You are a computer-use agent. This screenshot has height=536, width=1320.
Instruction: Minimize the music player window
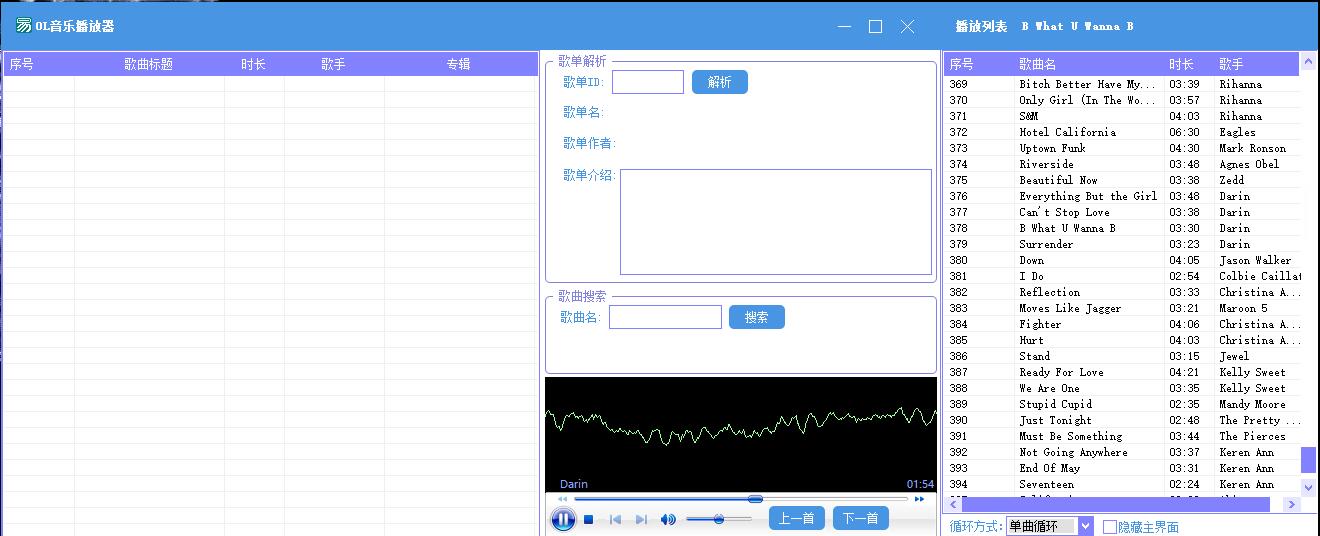point(845,27)
